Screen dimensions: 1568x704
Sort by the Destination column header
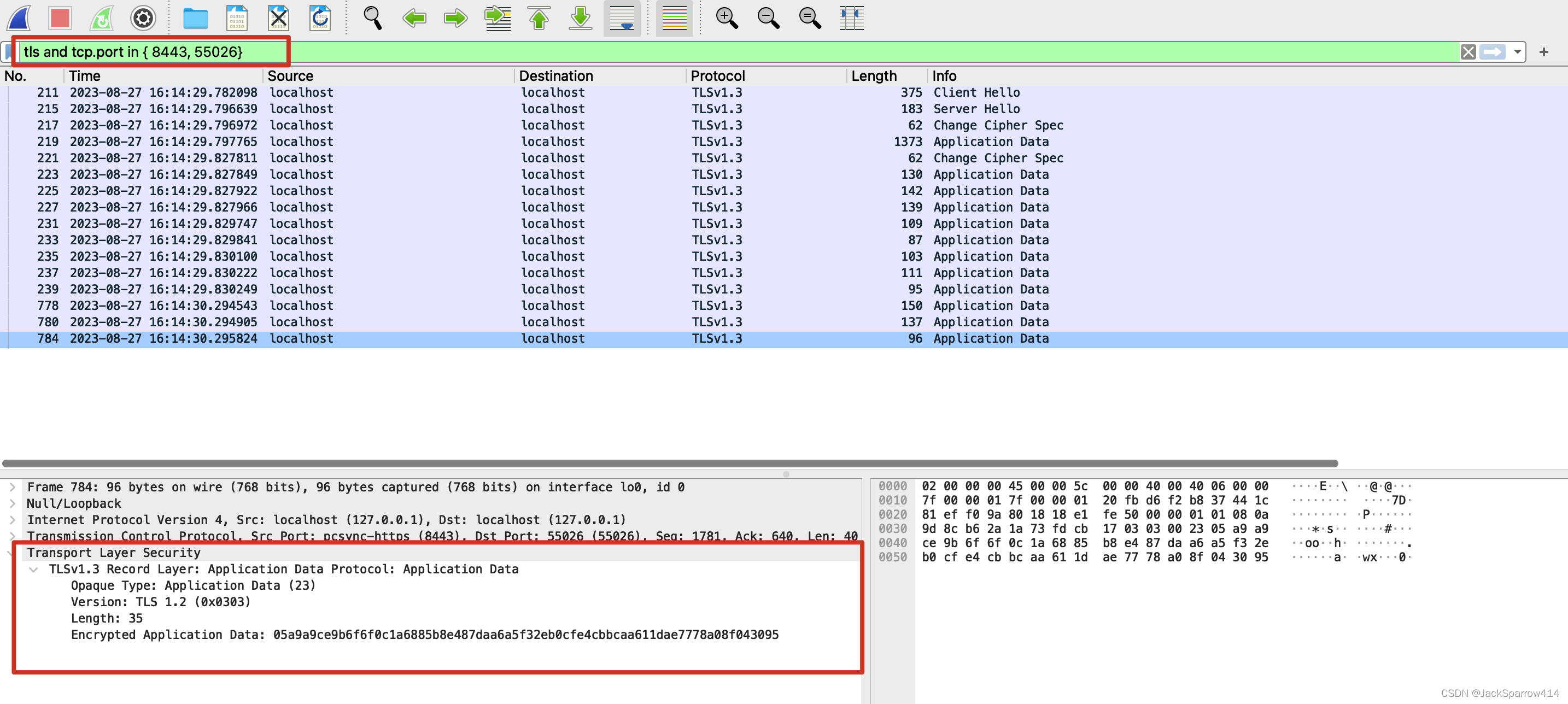point(600,76)
